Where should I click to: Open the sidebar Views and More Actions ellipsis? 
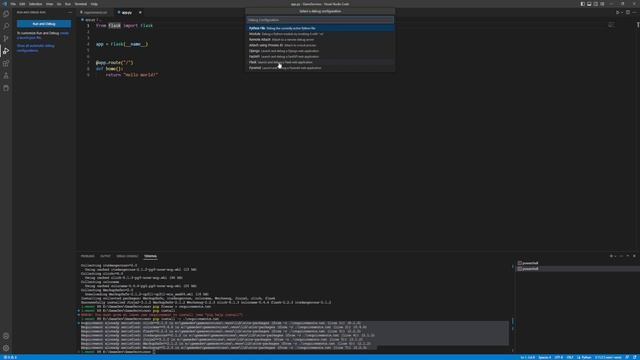pos(70,12)
